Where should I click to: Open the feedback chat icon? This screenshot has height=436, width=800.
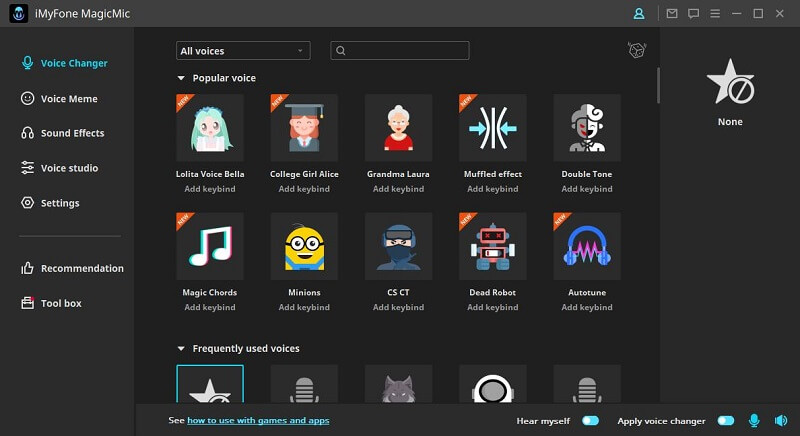[693, 14]
